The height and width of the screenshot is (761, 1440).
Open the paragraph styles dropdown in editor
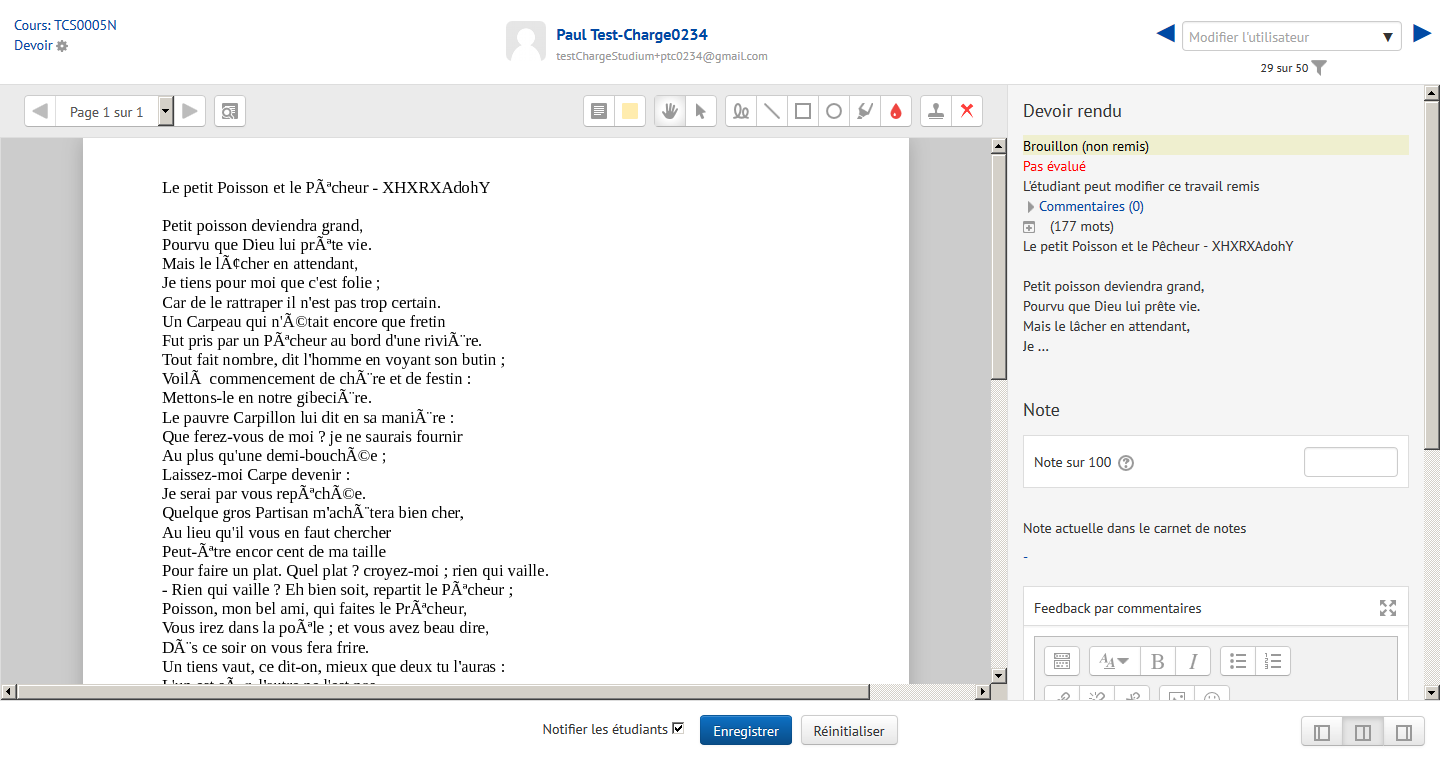(x=1115, y=661)
